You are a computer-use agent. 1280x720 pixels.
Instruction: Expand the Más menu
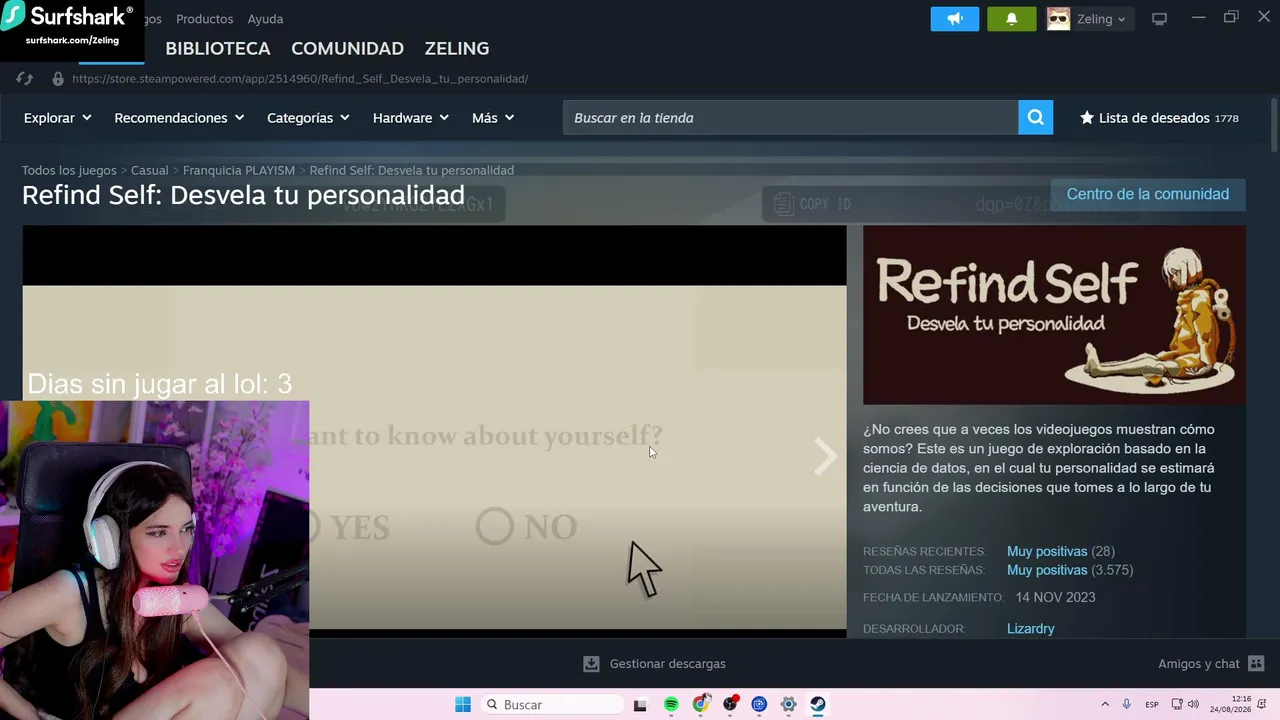click(x=493, y=118)
